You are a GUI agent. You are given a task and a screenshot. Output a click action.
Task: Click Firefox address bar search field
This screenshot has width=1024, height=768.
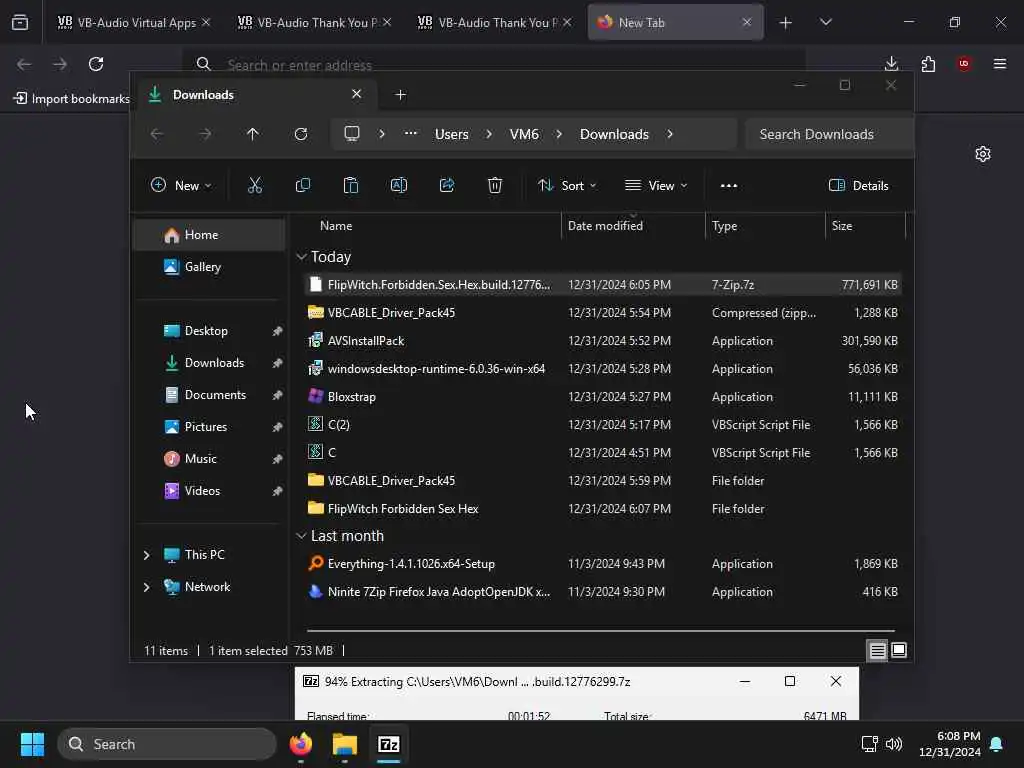tap(493, 65)
